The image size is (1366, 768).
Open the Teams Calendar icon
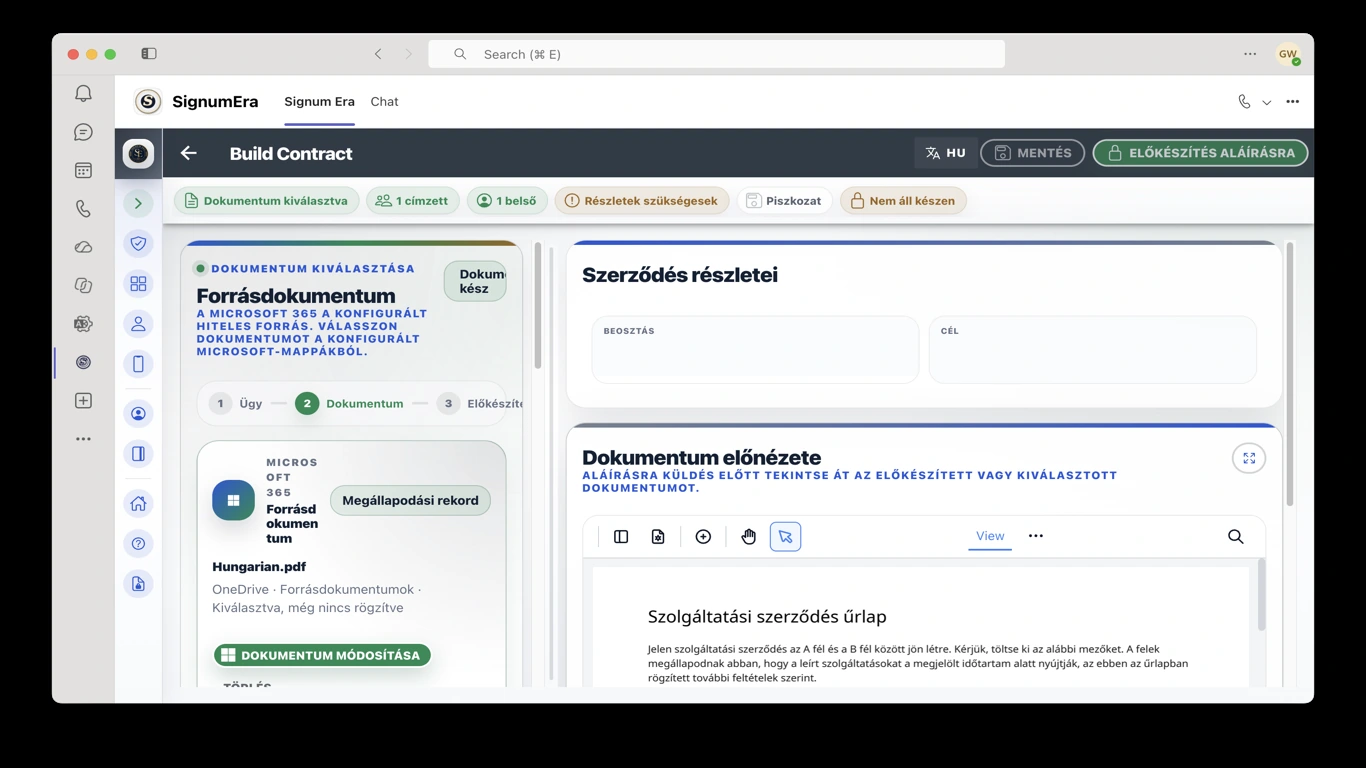point(83,171)
